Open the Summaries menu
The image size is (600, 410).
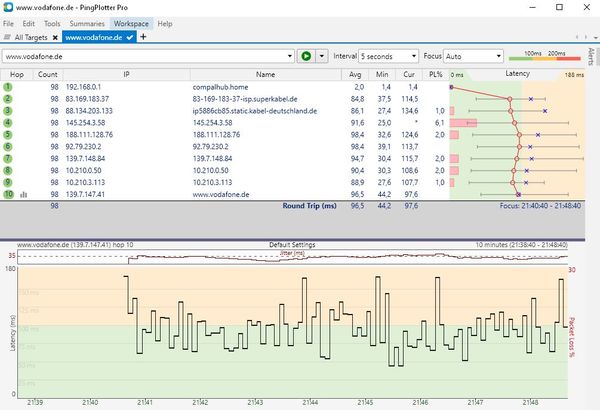pyautogui.click(x=87, y=22)
